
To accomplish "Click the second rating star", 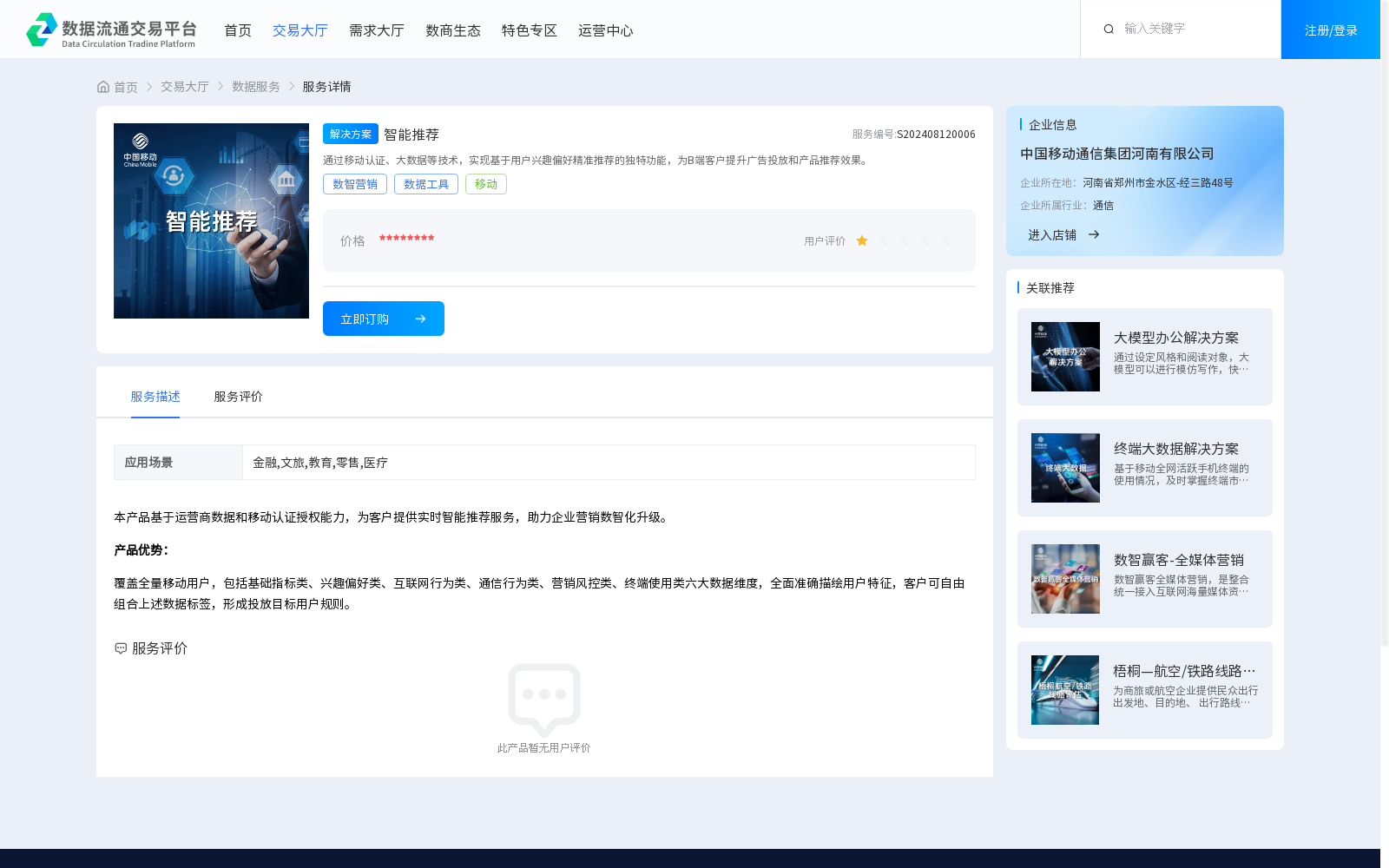I will (x=883, y=240).
